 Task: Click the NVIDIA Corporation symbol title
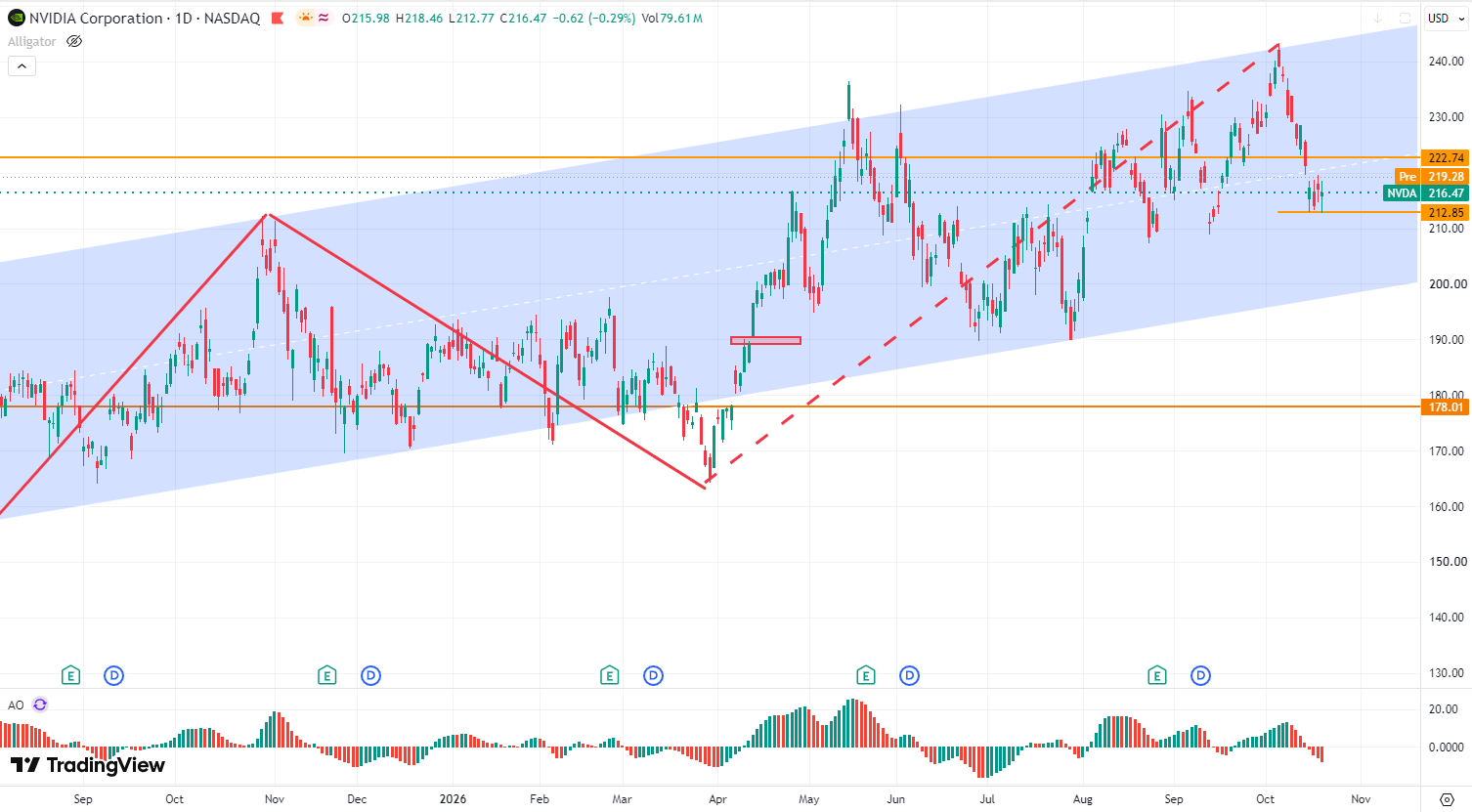[96, 18]
